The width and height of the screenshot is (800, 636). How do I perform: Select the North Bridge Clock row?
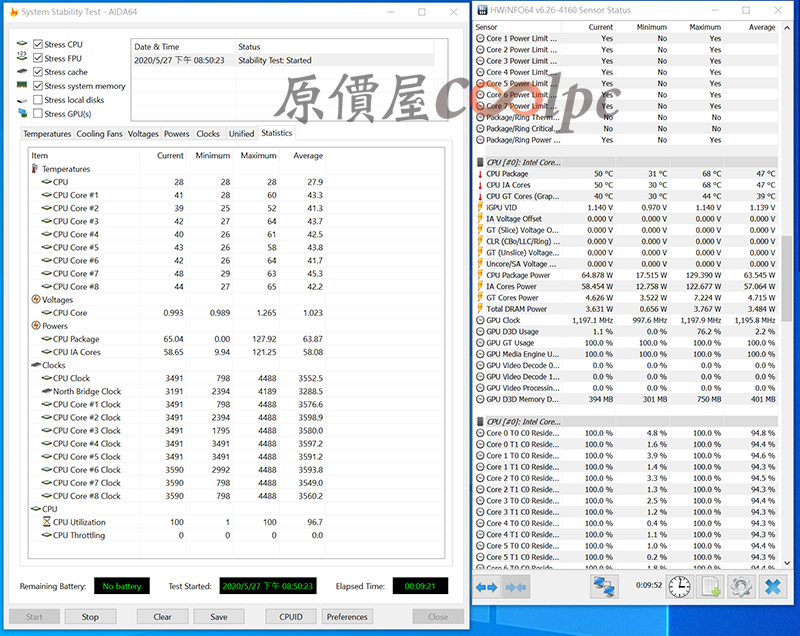[x=177, y=391]
